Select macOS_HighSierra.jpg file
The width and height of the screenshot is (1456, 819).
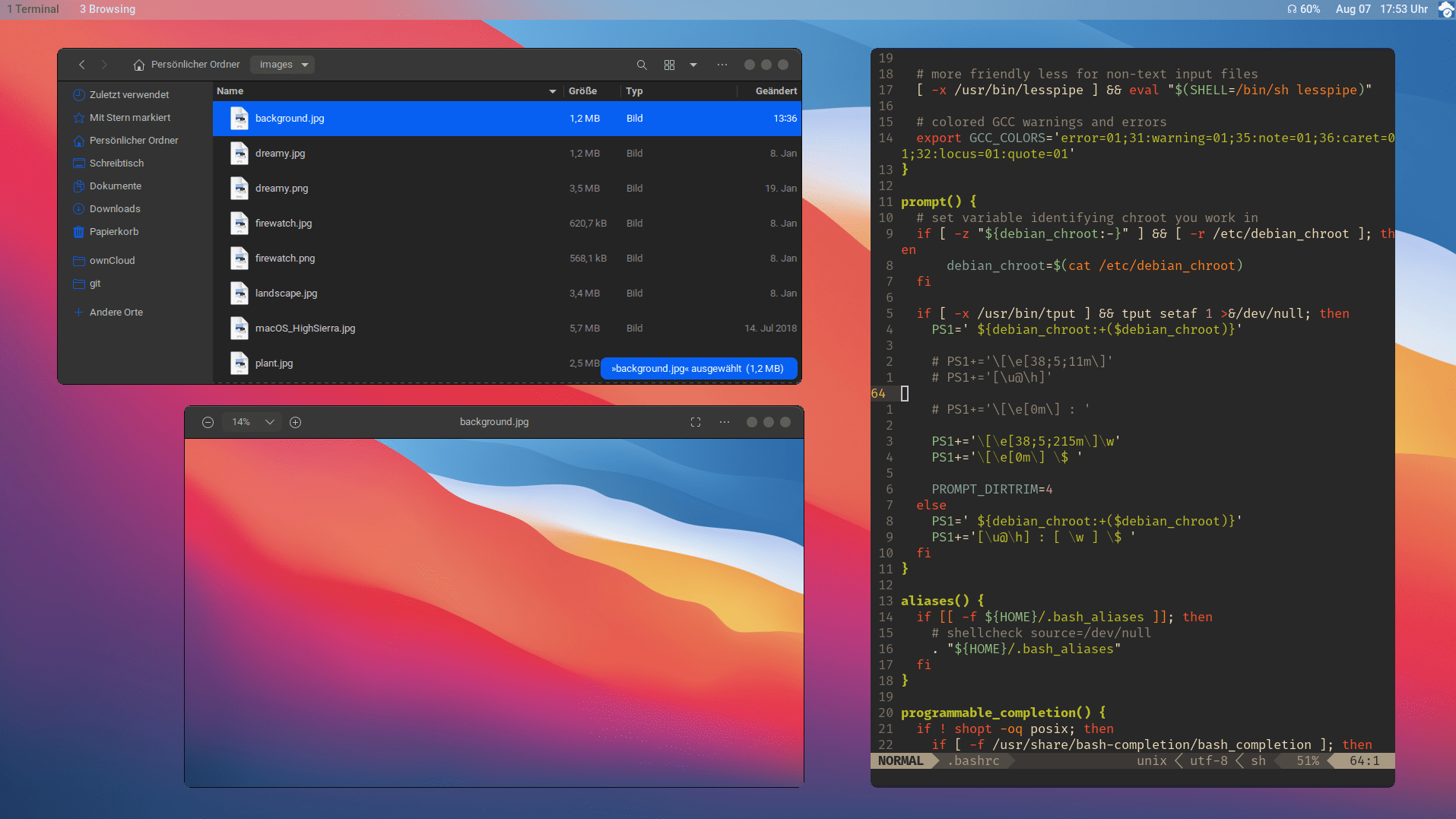[x=506, y=329]
